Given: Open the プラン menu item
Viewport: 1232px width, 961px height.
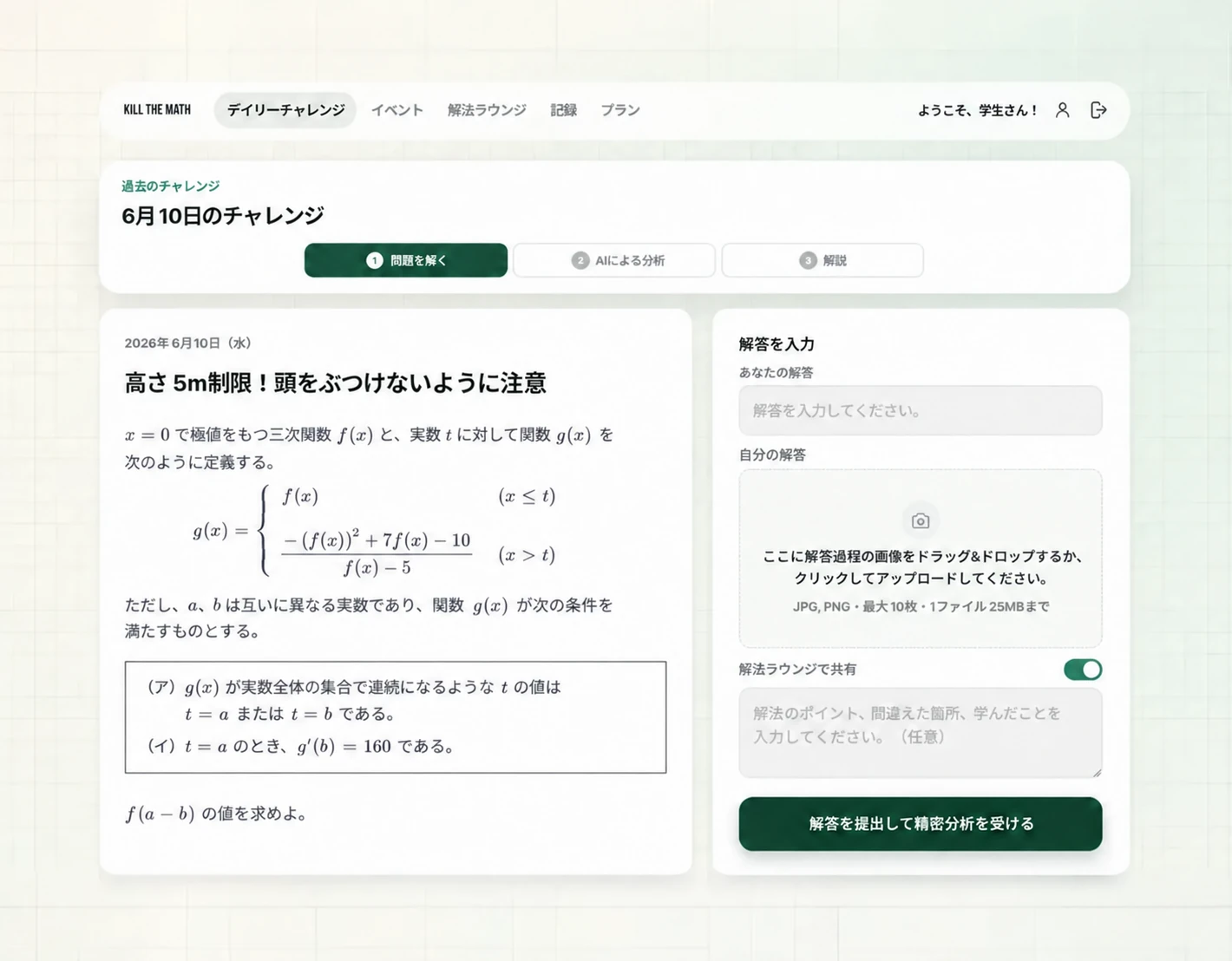Looking at the screenshot, I should point(620,110).
